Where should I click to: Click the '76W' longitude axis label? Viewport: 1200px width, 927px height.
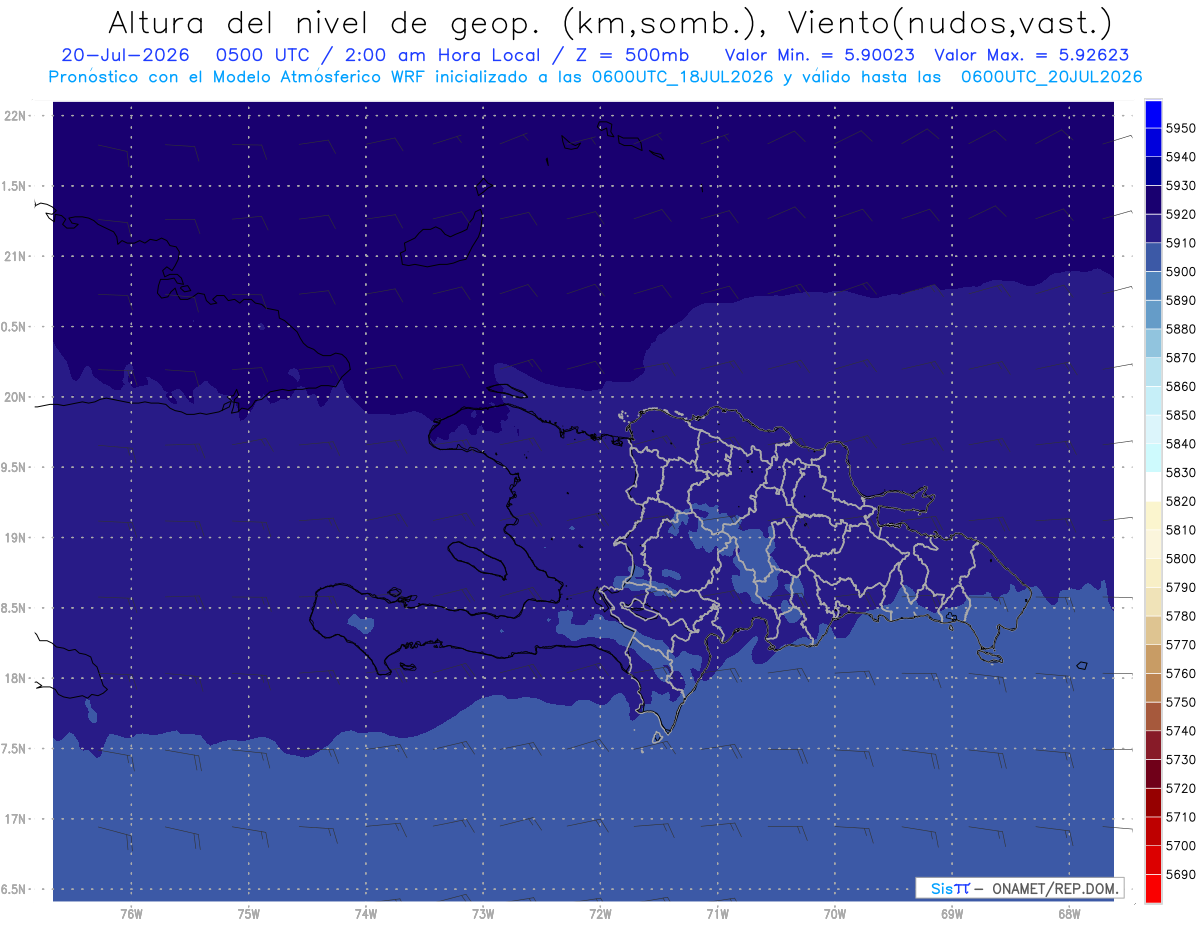(131, 914)
